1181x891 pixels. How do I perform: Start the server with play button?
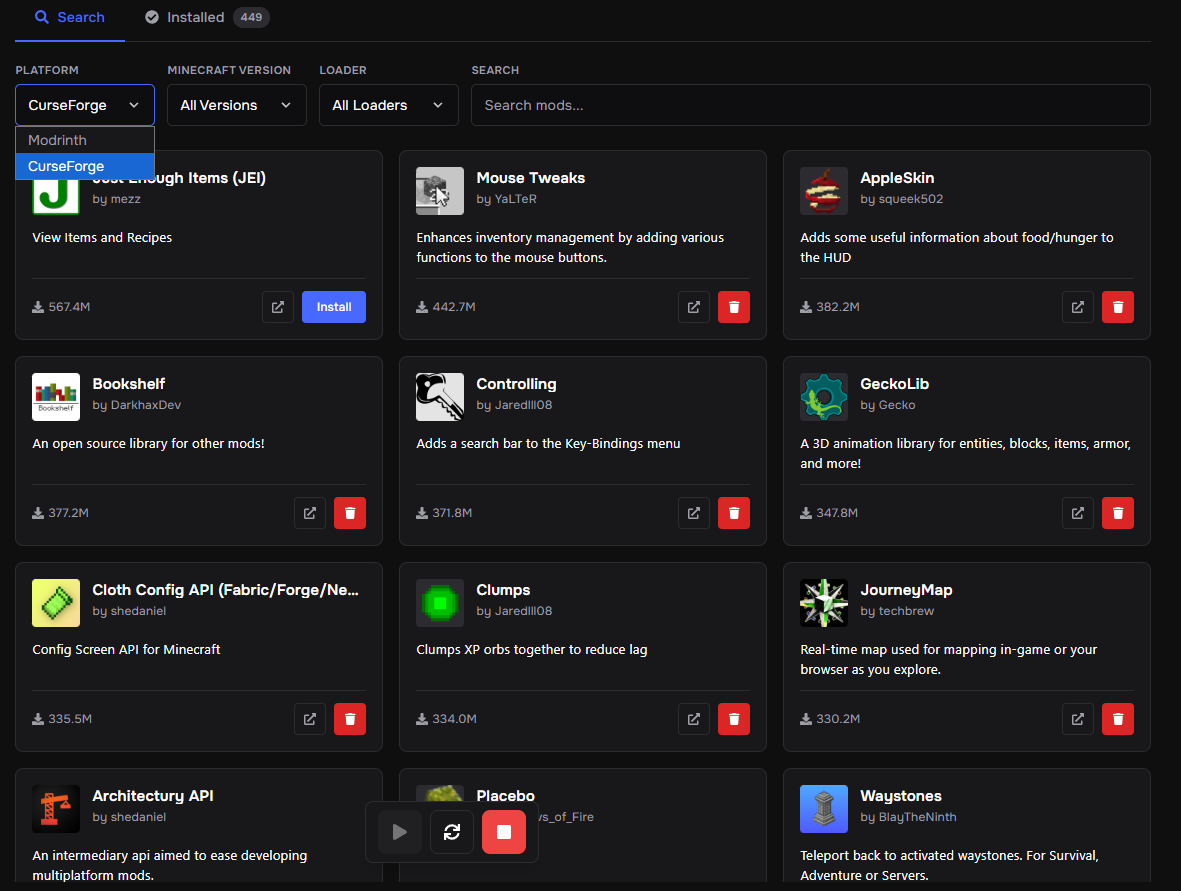click(400, 832)
